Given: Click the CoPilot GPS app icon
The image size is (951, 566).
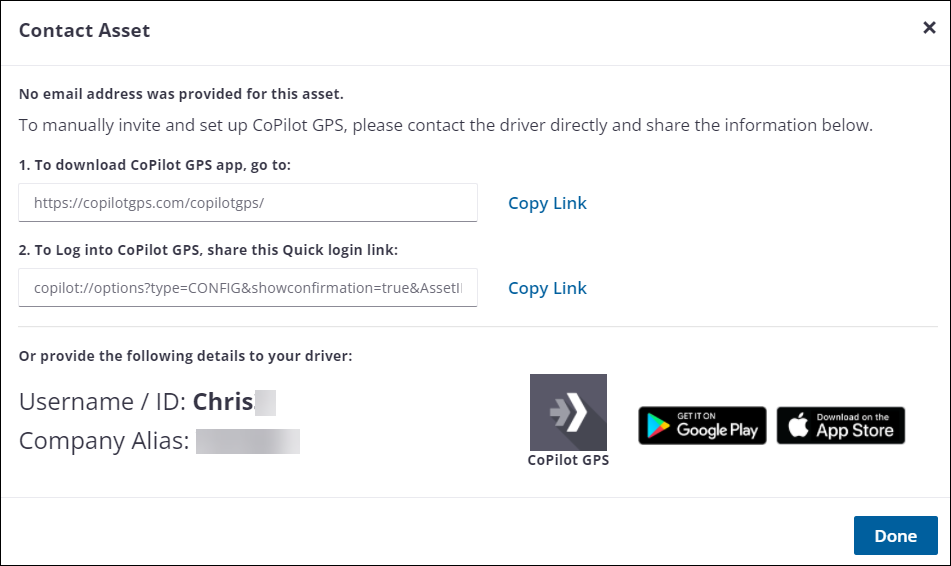Looking at the screenshot, I should point(567,412).
